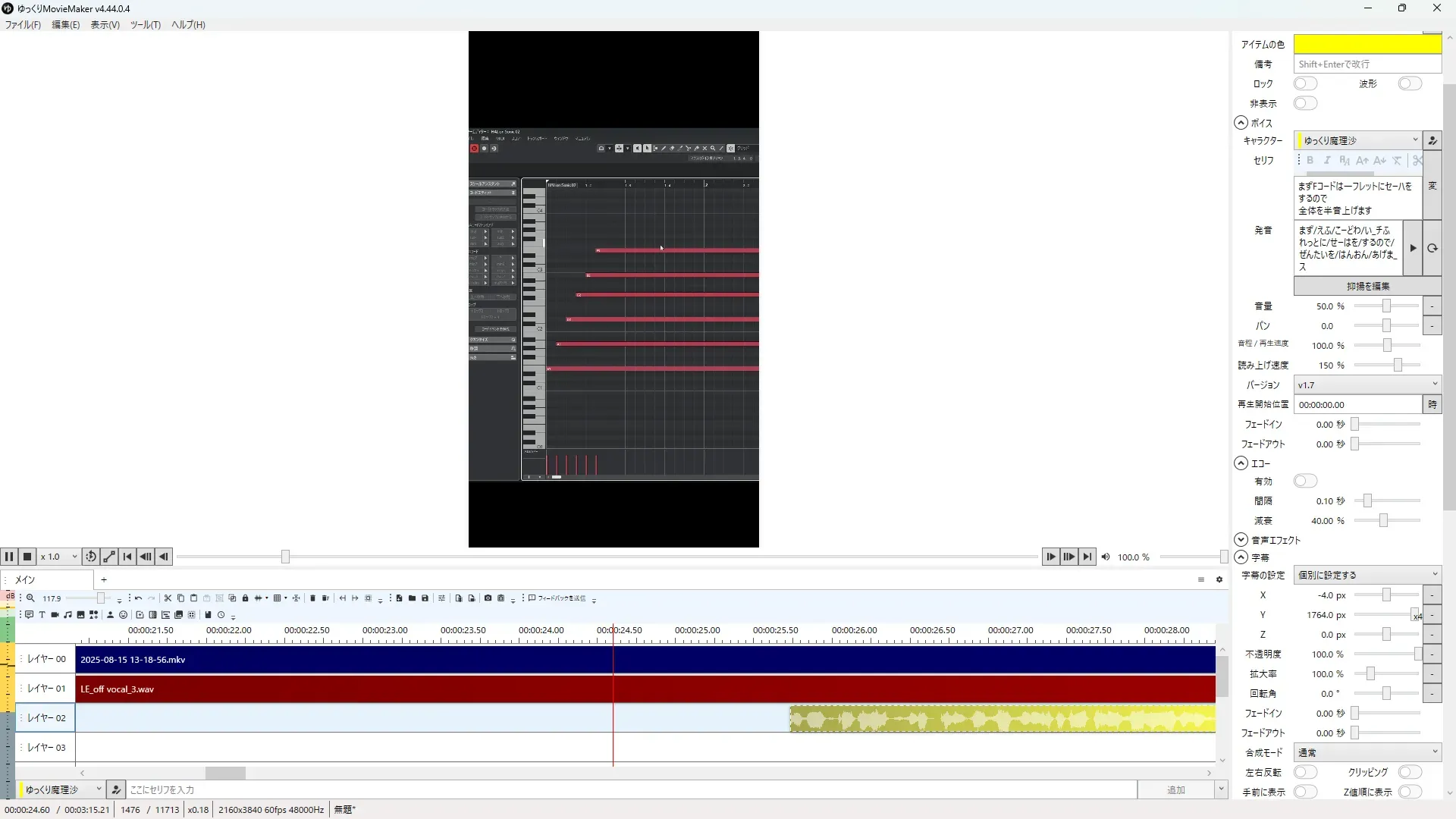The width and height of the screenshot is (1456, 819).
Task: Click the trash delete icon in toolbar
Action: [x=312, y=598]
